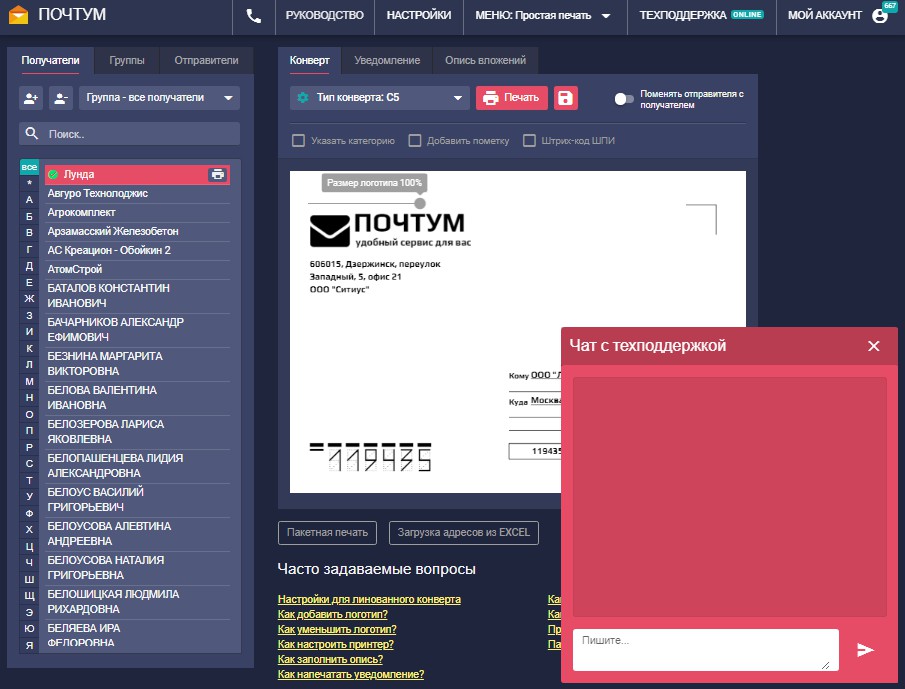Open the Как уменьшить логотип? link
The height and width of the screenshot is (689, 905).
point(337,630)
